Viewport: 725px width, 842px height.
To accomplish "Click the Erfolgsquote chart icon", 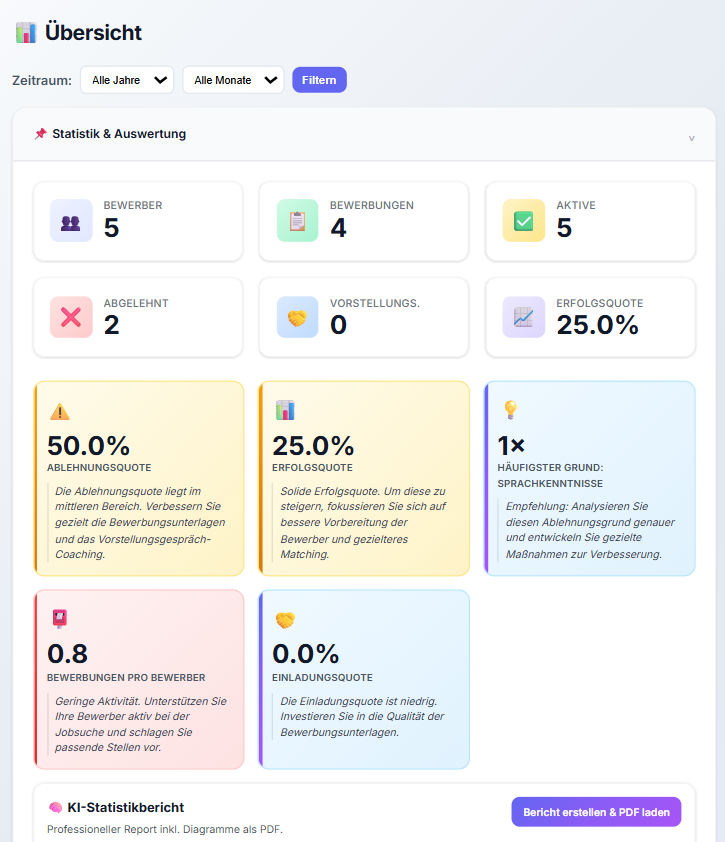I will (x=523, y=317).
